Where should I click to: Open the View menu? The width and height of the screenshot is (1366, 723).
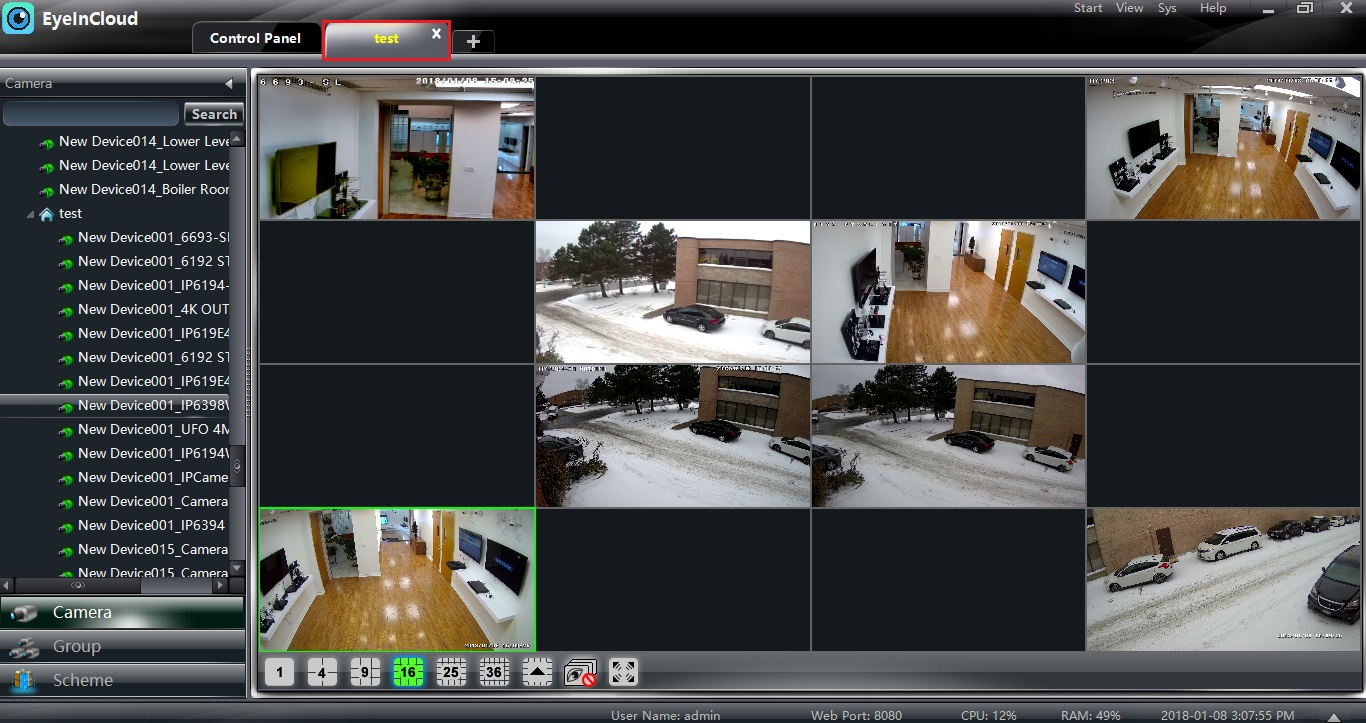coord(1129,8)
